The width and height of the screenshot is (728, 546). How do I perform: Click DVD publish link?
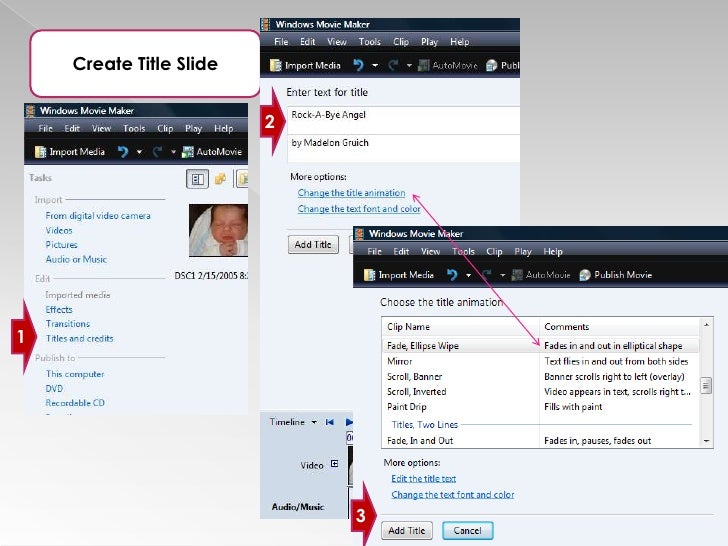(x=54, y=388)
